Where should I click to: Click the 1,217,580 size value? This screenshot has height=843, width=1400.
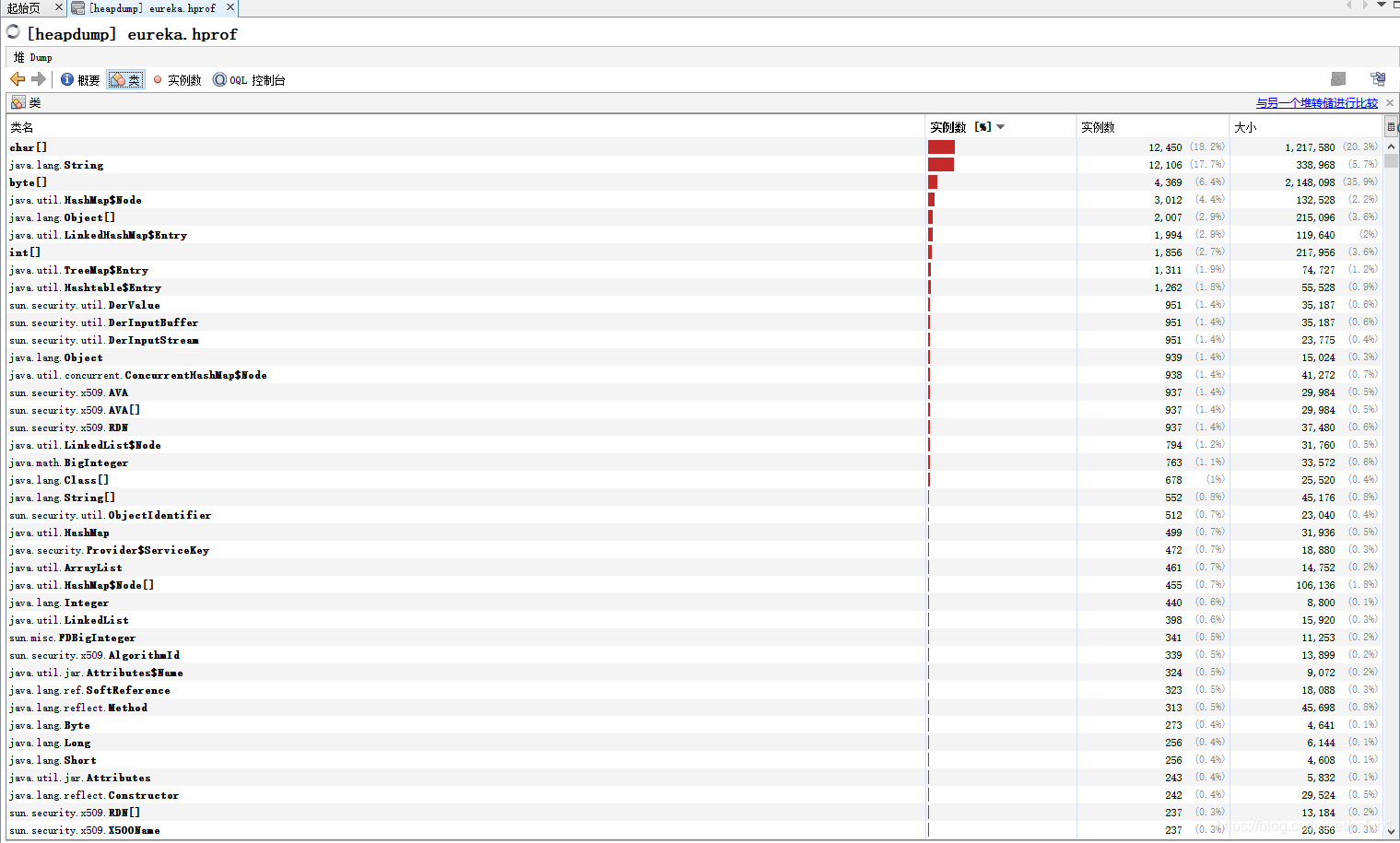click(x=1310, y=147)
